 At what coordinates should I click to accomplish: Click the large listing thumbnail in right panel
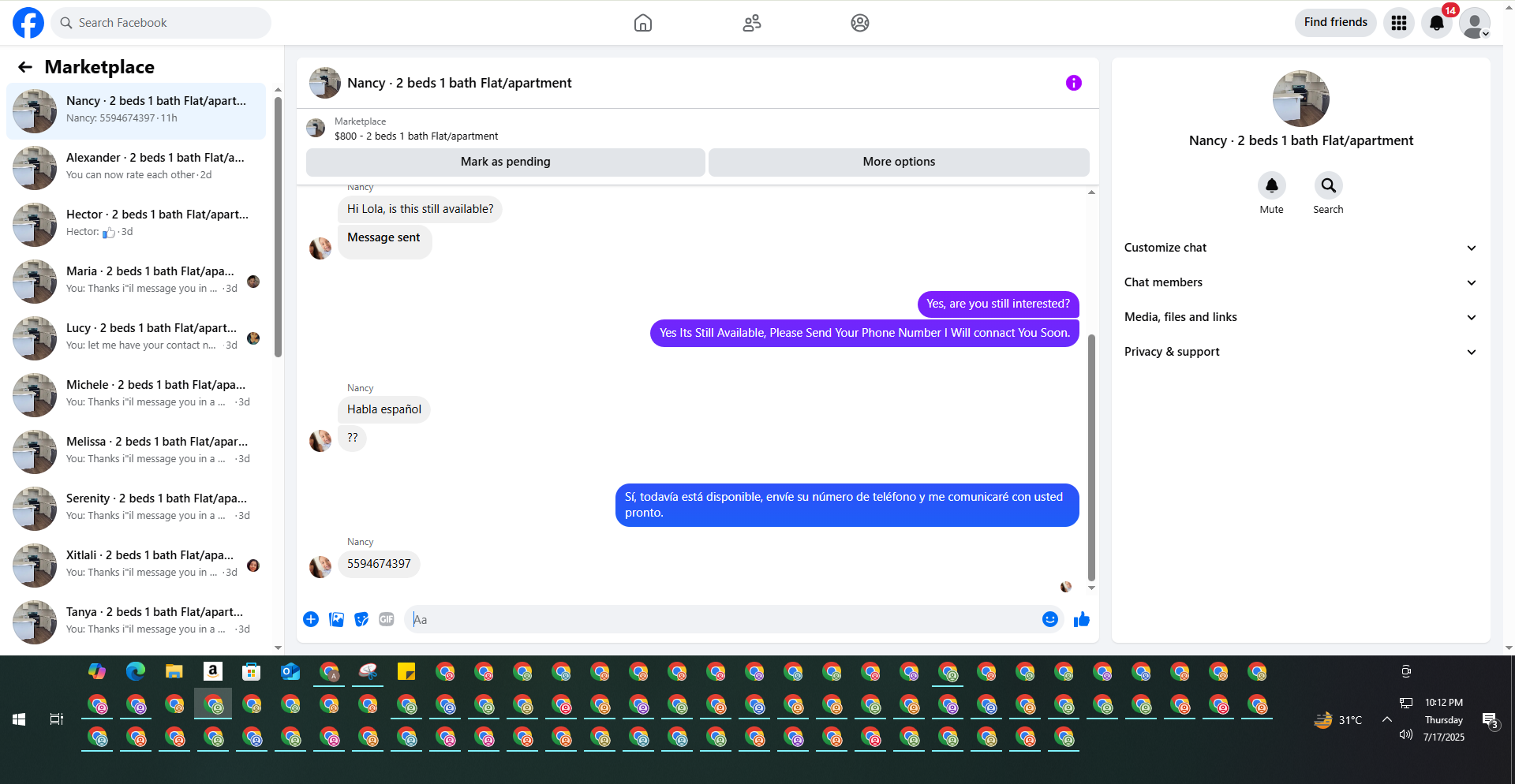[x=1301, y=99]
